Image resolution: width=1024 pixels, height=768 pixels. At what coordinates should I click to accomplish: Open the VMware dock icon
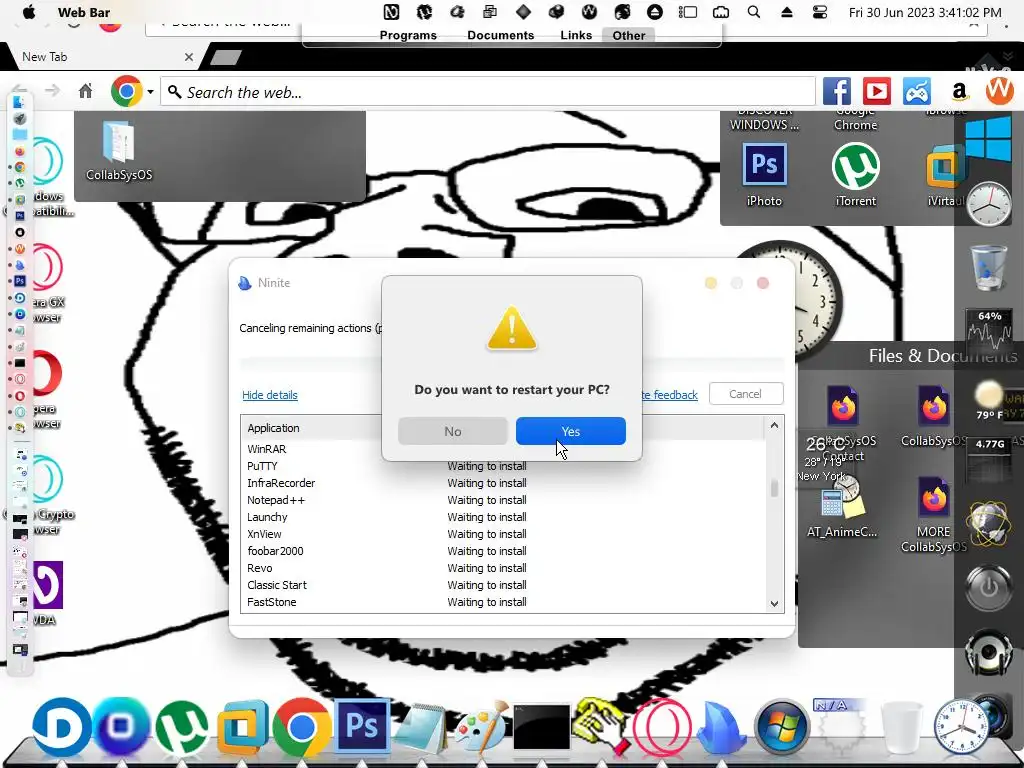[242, 728]
